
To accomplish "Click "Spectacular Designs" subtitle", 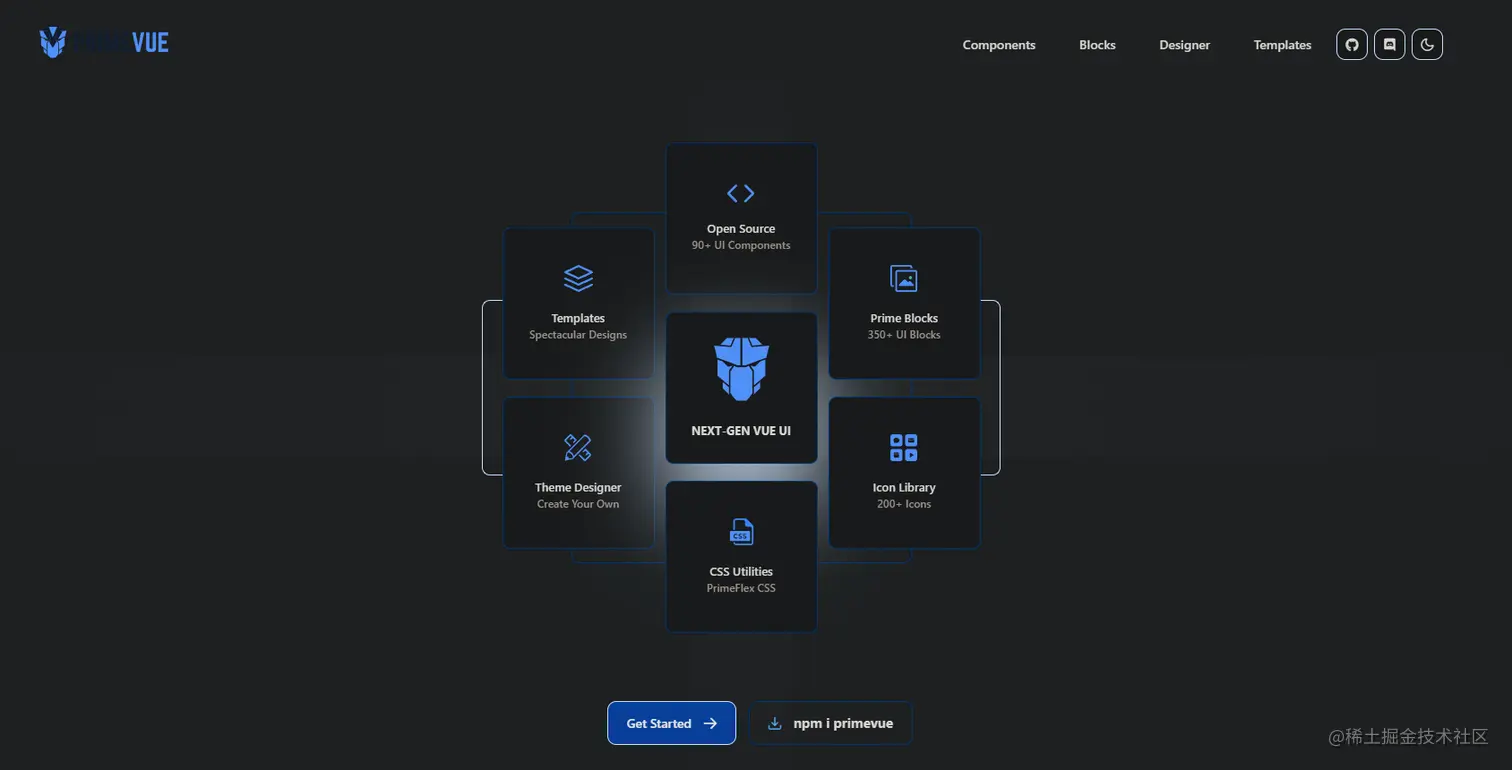I will [578, 335].
